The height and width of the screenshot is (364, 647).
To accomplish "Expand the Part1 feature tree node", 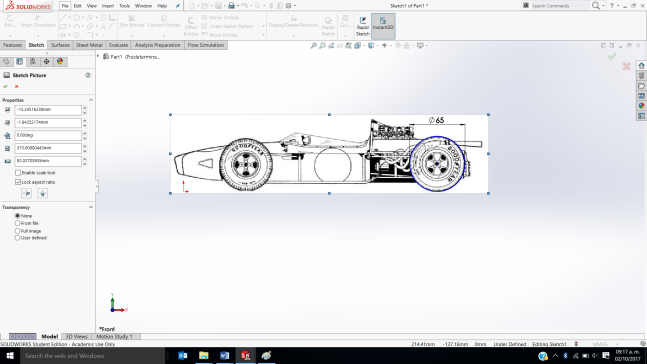I will point(98,56).
